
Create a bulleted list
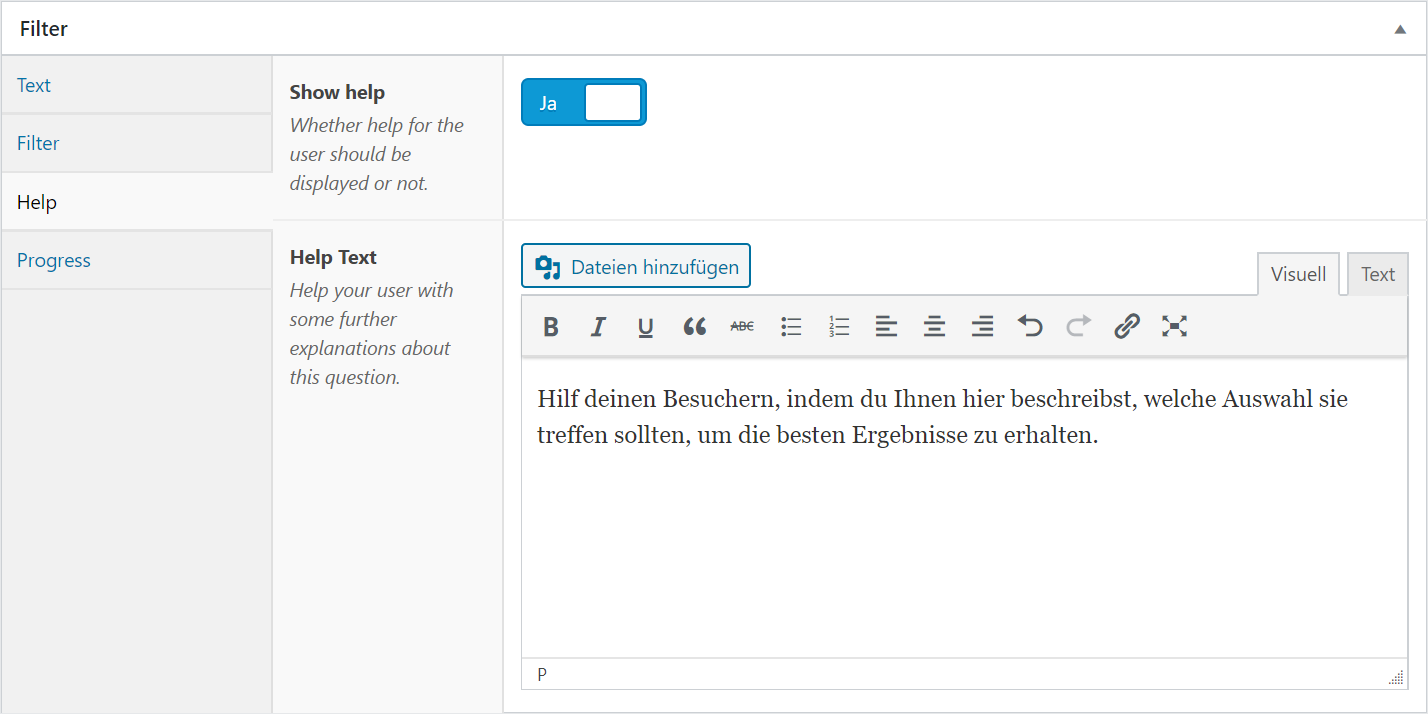[791, 326]
